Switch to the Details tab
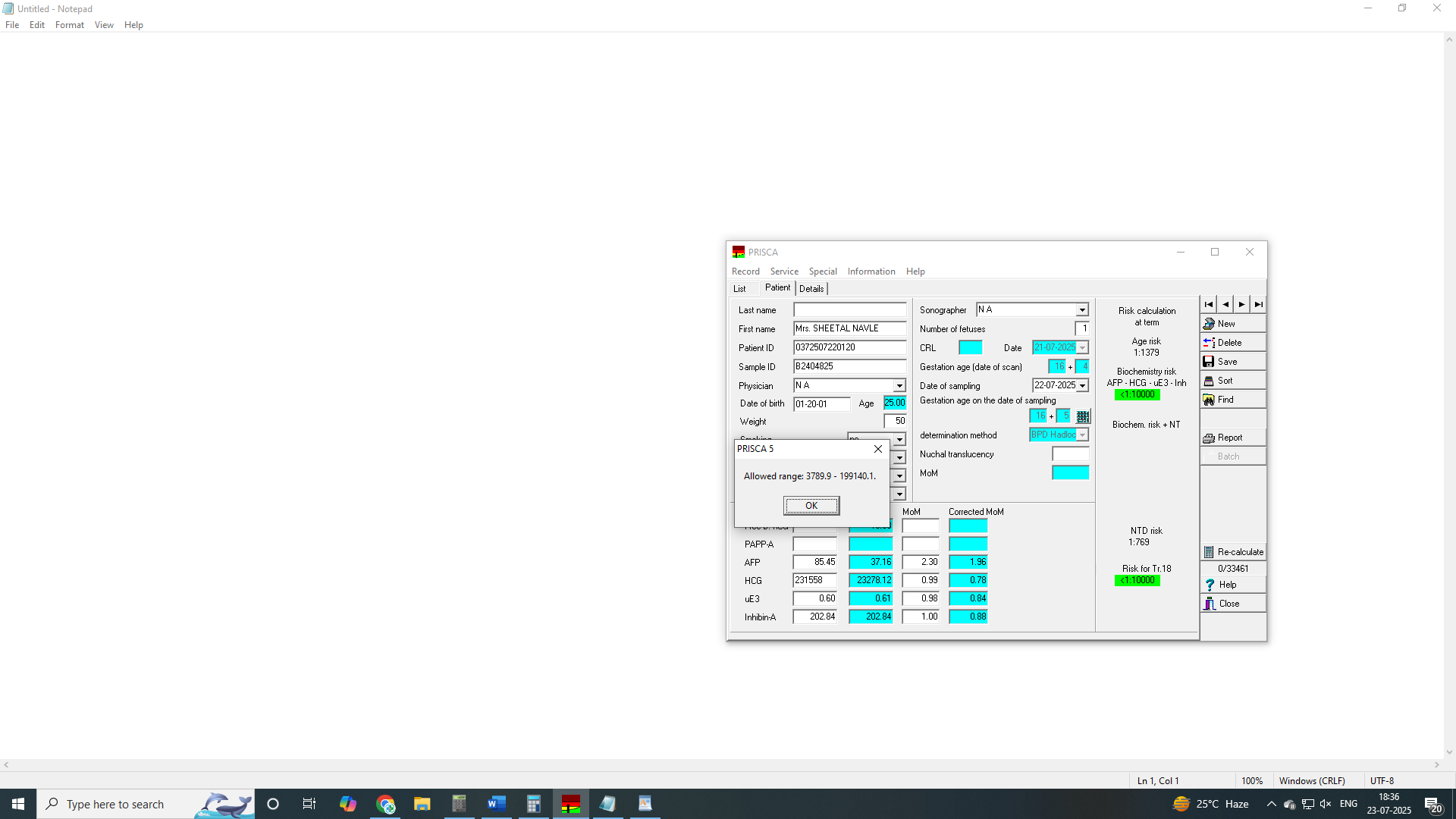The height and width of the screenshot is (819, 1456). pyautogui.click(x=811, y=288)
